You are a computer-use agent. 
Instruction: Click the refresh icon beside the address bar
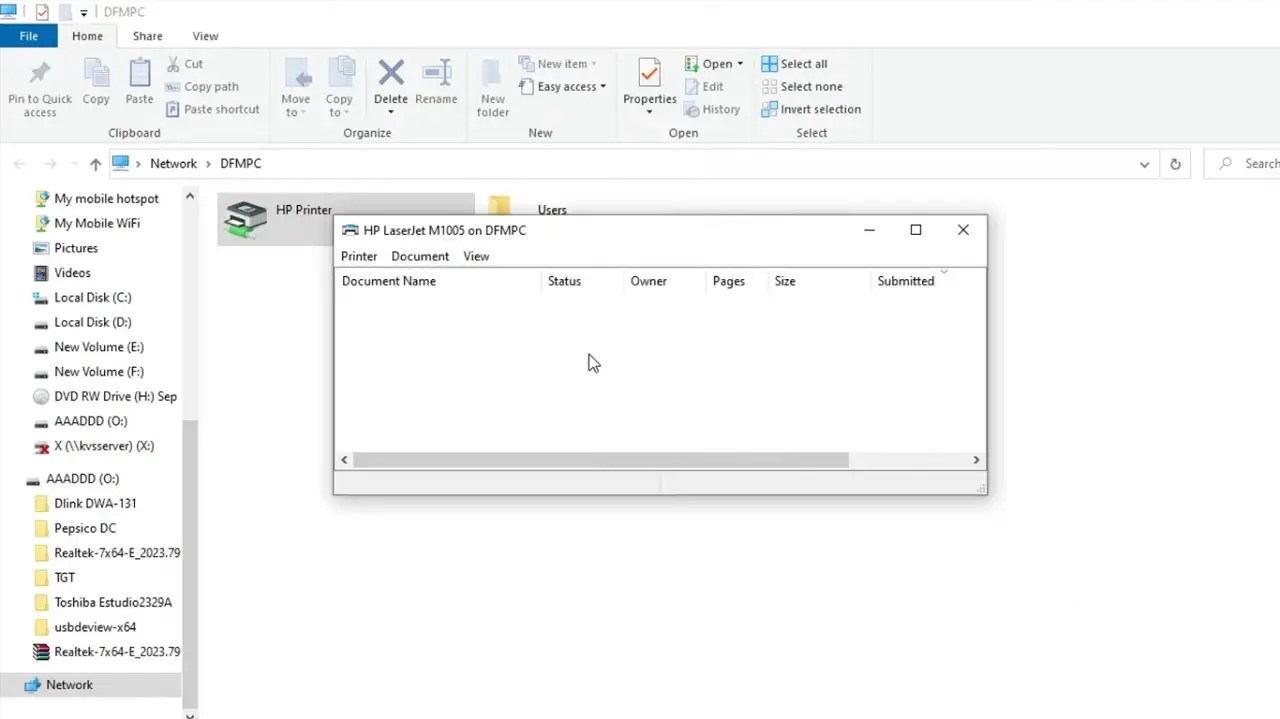pyautogui.click(x=1175, y=163)
